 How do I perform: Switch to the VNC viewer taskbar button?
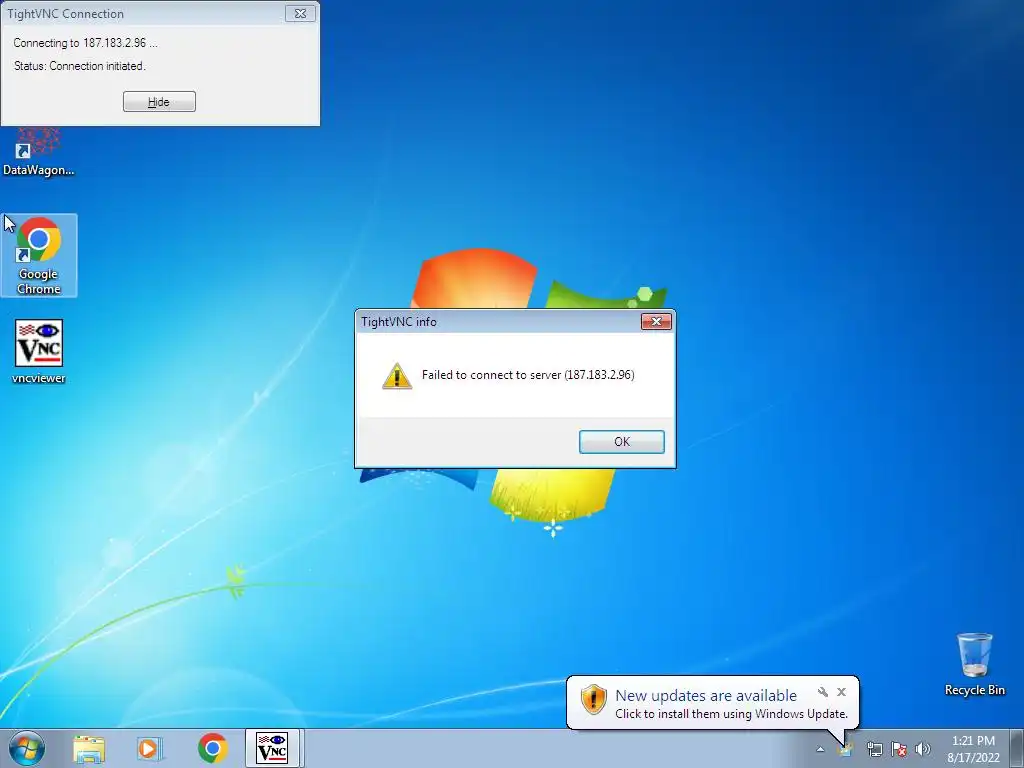272,749
